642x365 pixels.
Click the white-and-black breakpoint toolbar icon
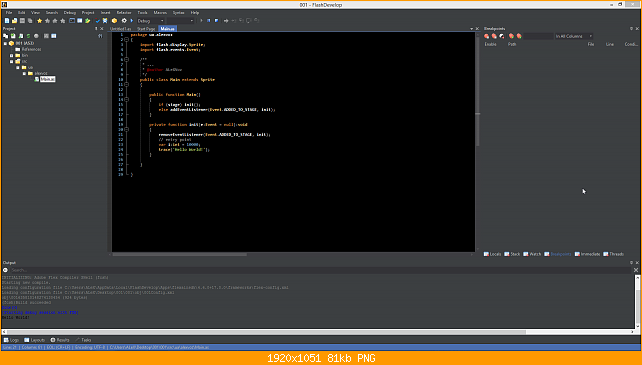click(x=502, y=36)
